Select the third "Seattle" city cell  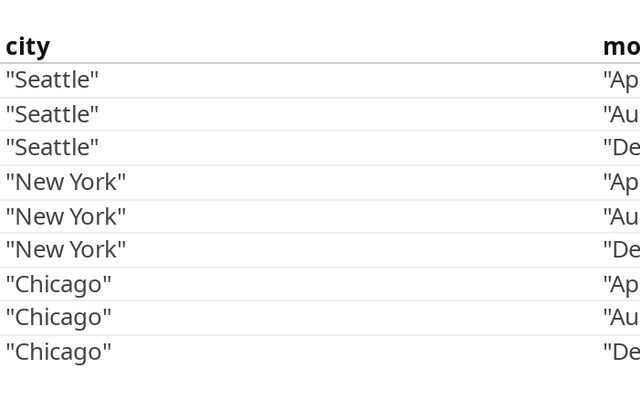point(52,148)
